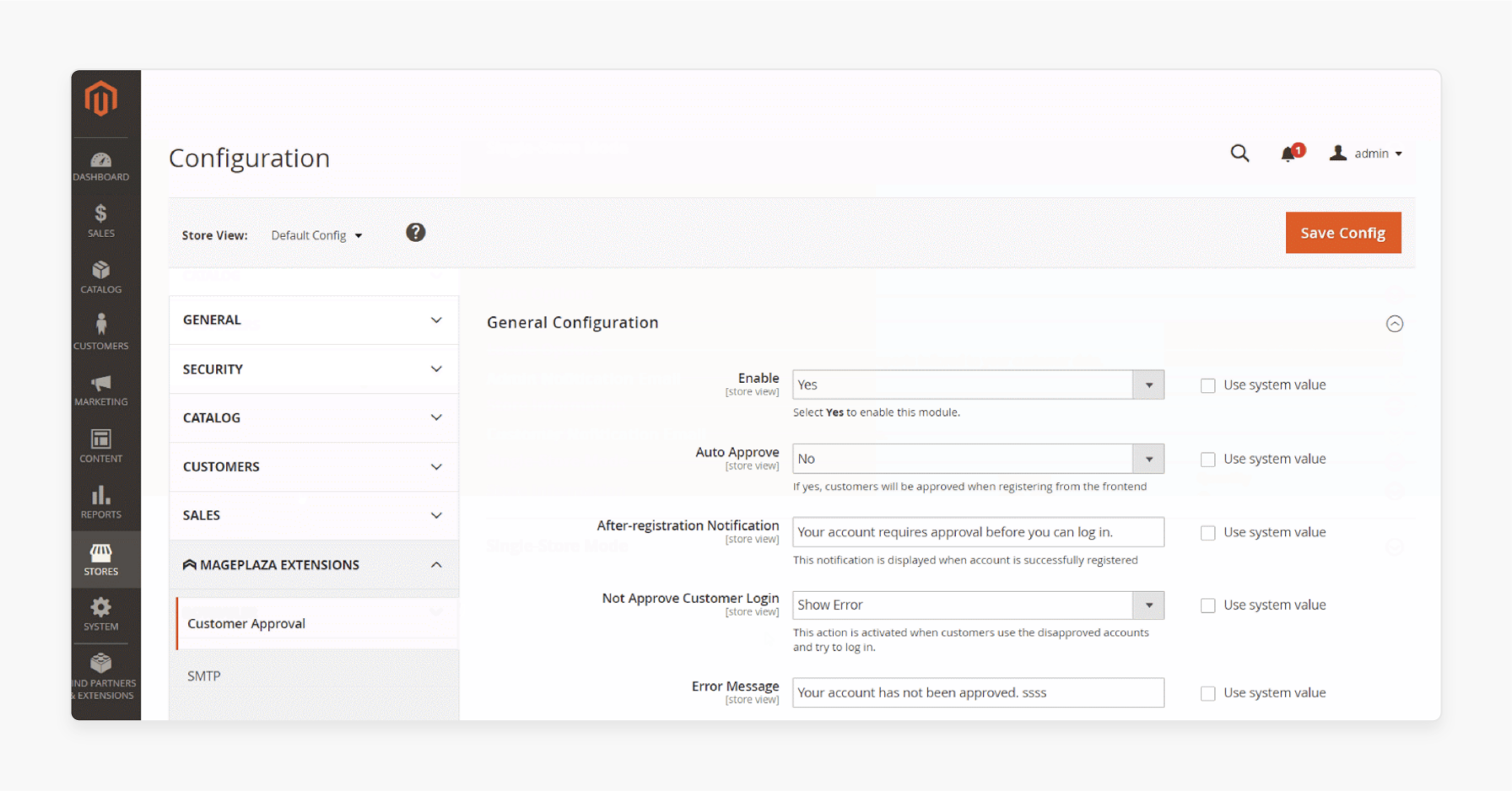
Task: Check Use system value for After-registration Notification
Action: click(x=1208, y=533)
